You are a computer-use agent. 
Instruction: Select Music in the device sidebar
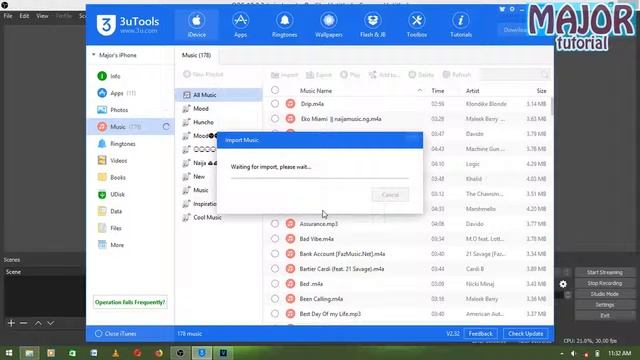click(130, 127)
